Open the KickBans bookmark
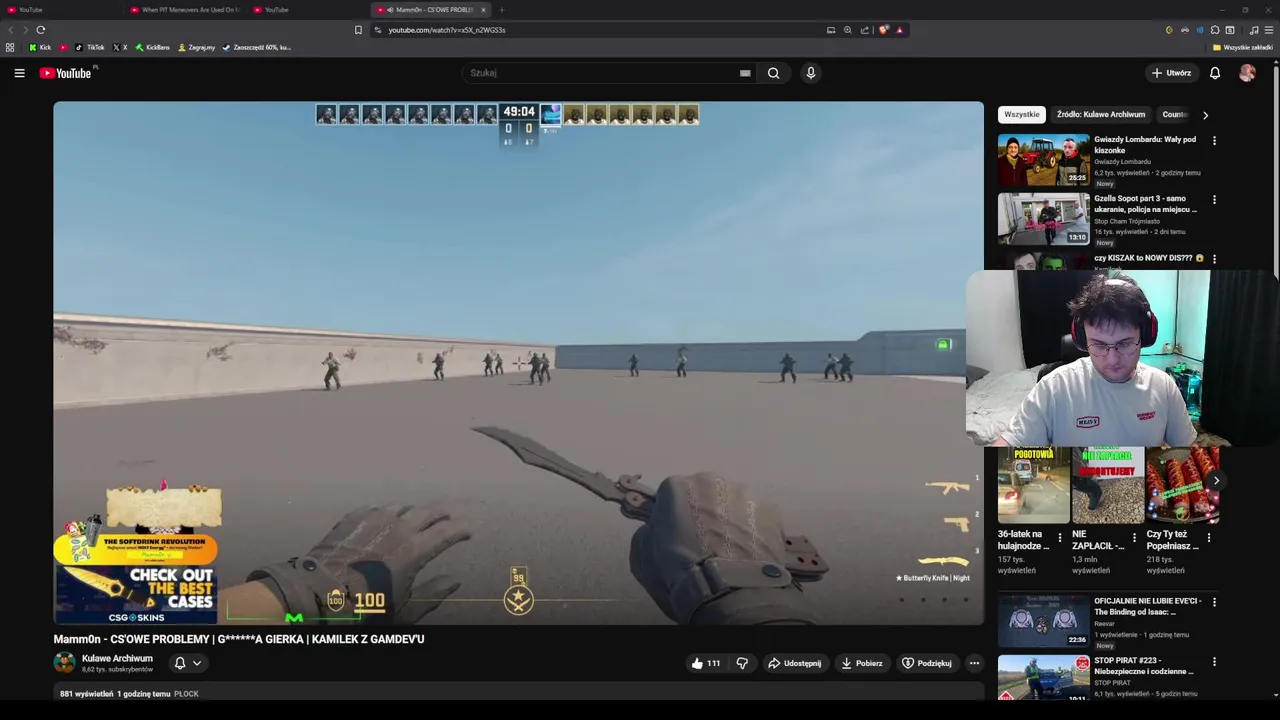Viewport: 1280px width, 720px height. pos(152,47)
